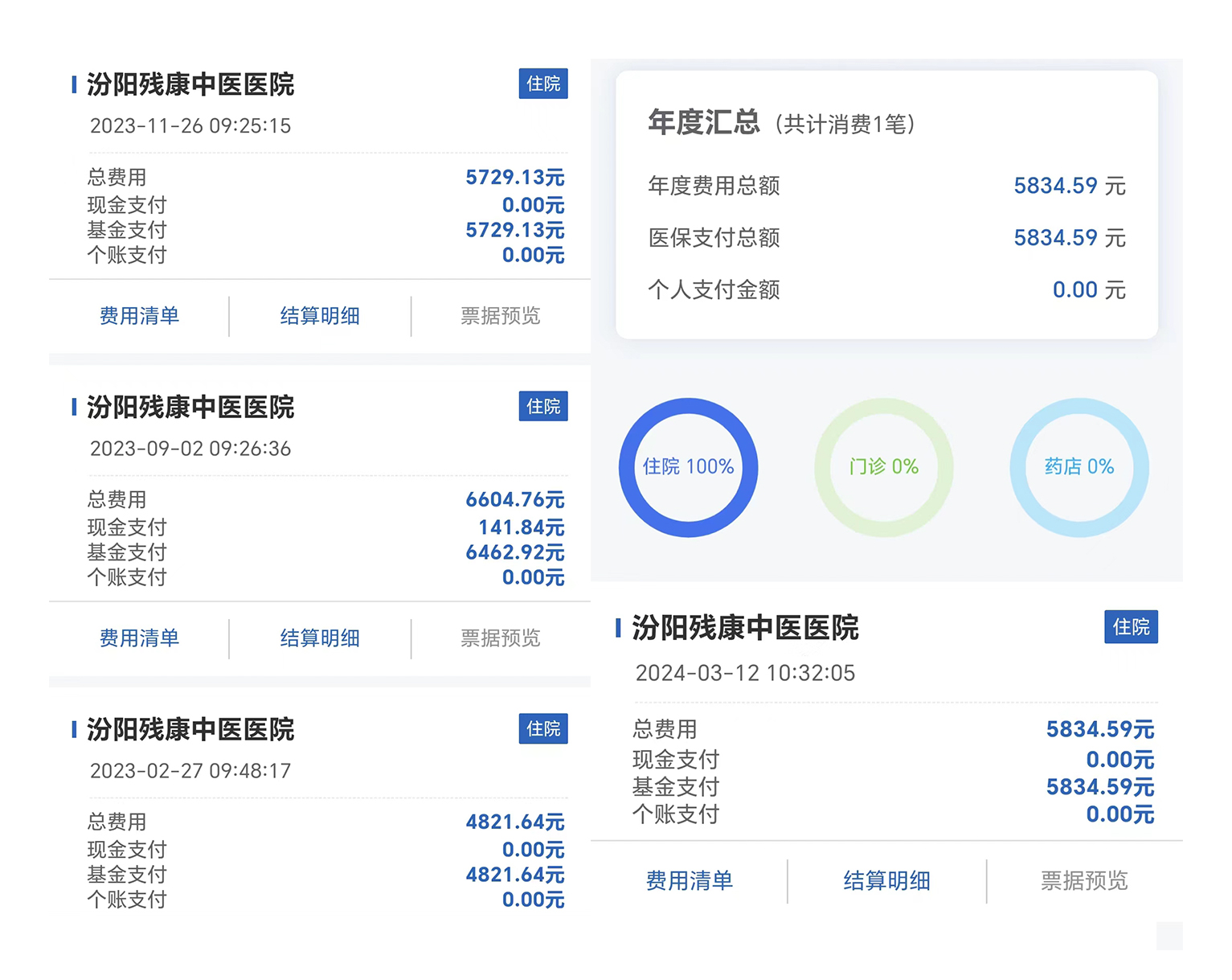Click the hospital name above 2023-02-27 09:48:17

tap(190, 730)
